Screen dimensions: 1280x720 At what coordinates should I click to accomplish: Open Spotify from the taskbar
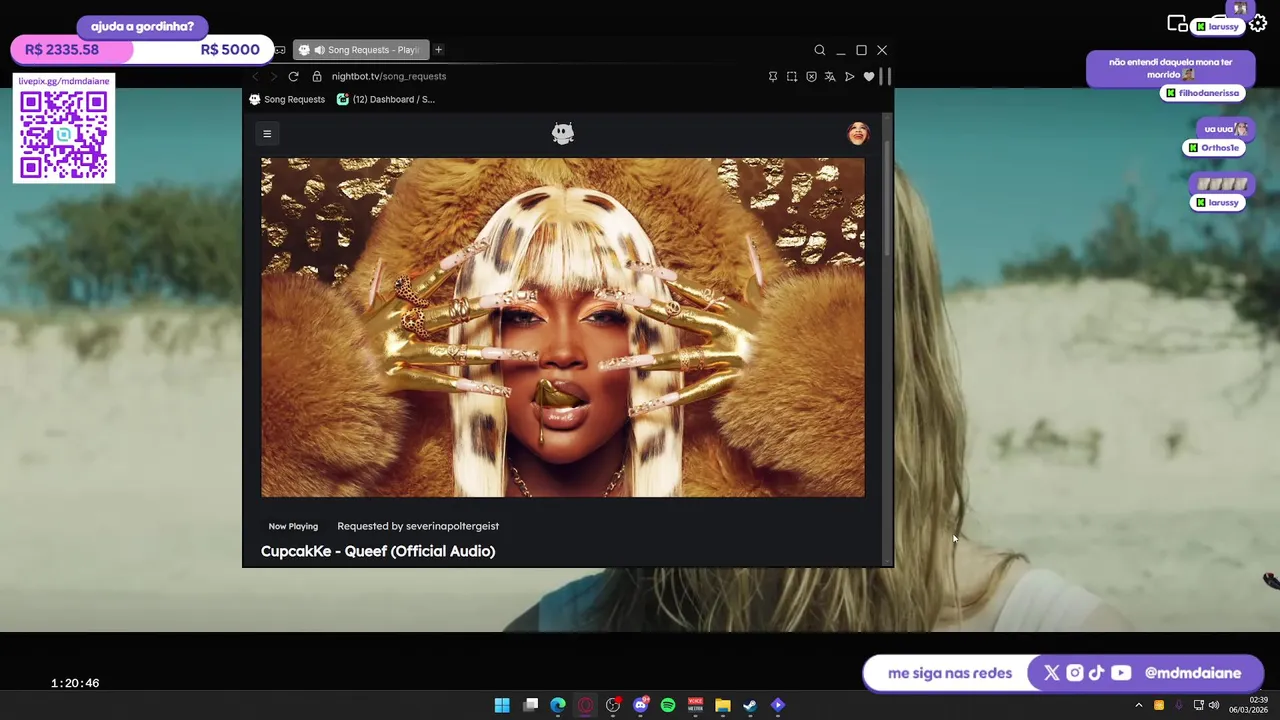pos(668,705)
